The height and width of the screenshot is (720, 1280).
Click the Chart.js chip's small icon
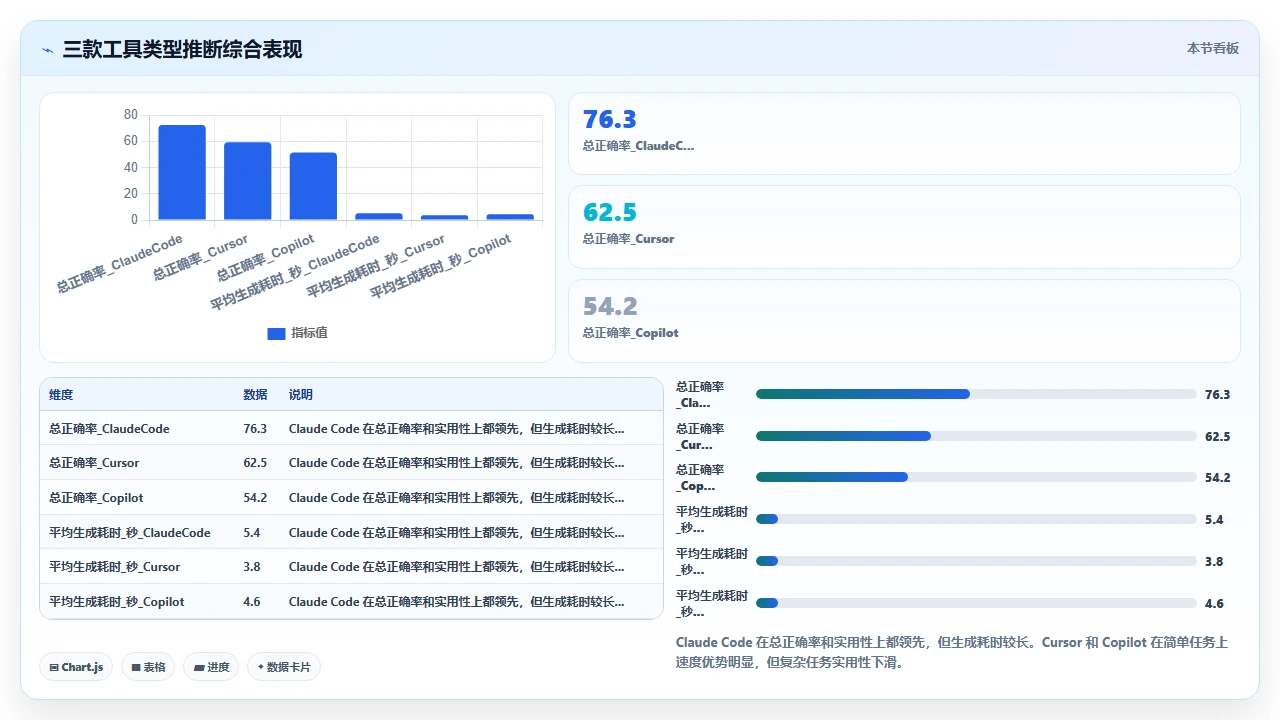[x=54, y=667]
